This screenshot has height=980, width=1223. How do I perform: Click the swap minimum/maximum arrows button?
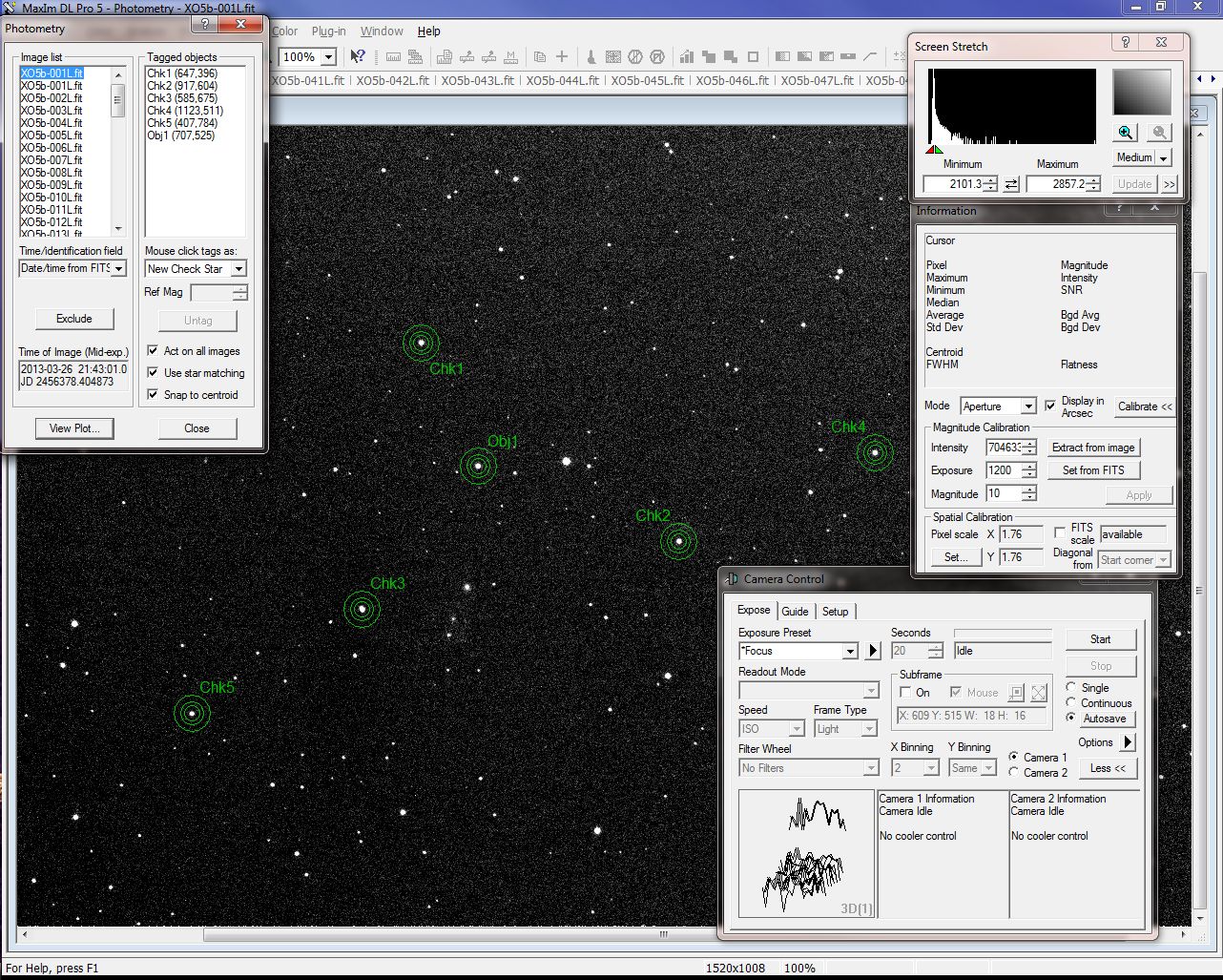tap(1012, 184)
